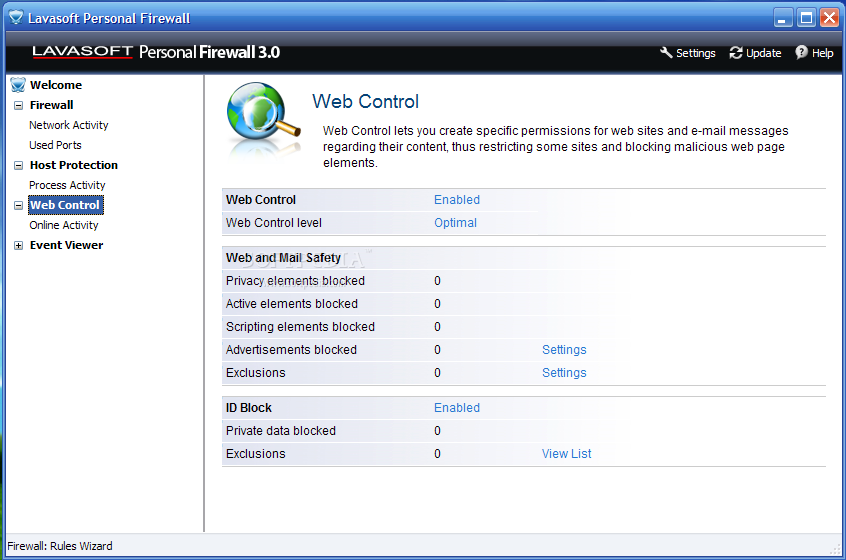The width and height of the screenshot is (846, 560).
Task: Select Firewall in the sidebar
Action: (52, 105)
